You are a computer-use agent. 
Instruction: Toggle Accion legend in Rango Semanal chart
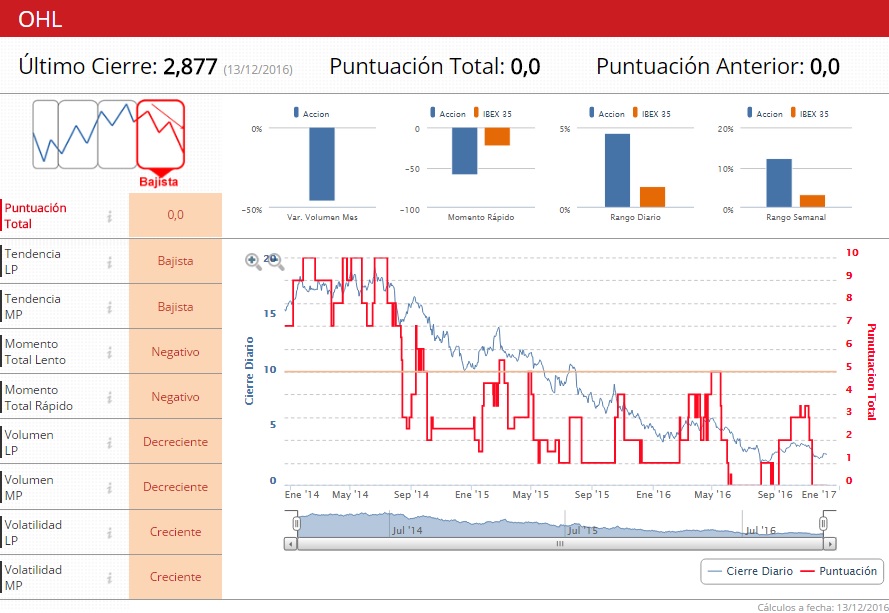(765, 113)
